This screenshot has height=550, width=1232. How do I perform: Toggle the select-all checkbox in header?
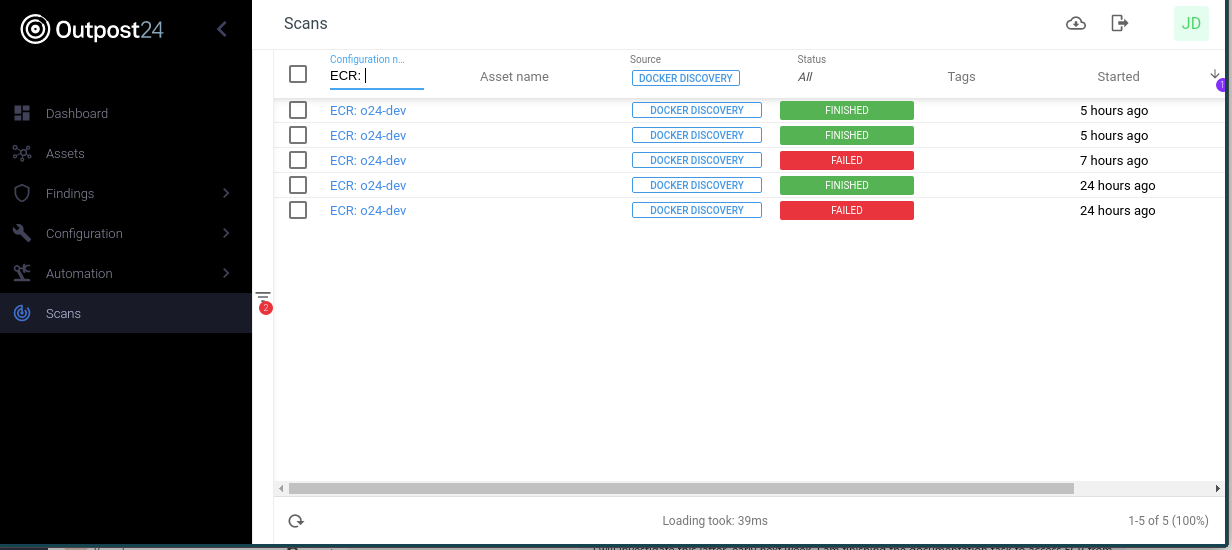coord(298,74)
